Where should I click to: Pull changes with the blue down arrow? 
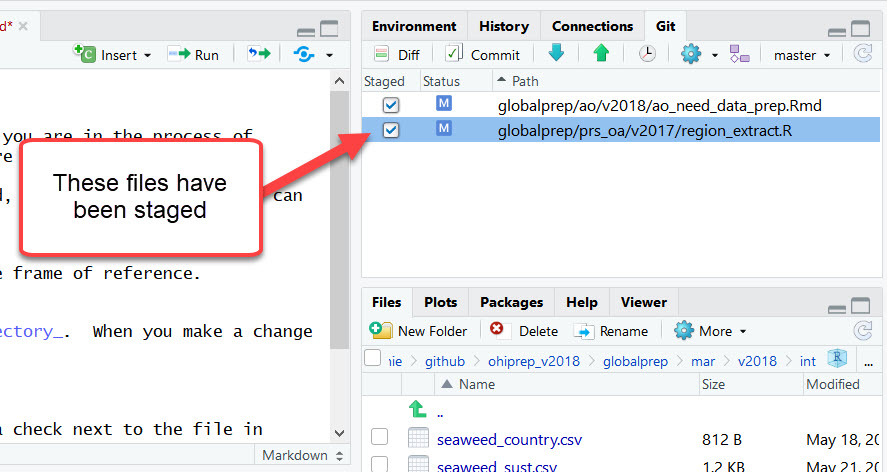pyautogui.click(x=556, y=53)
